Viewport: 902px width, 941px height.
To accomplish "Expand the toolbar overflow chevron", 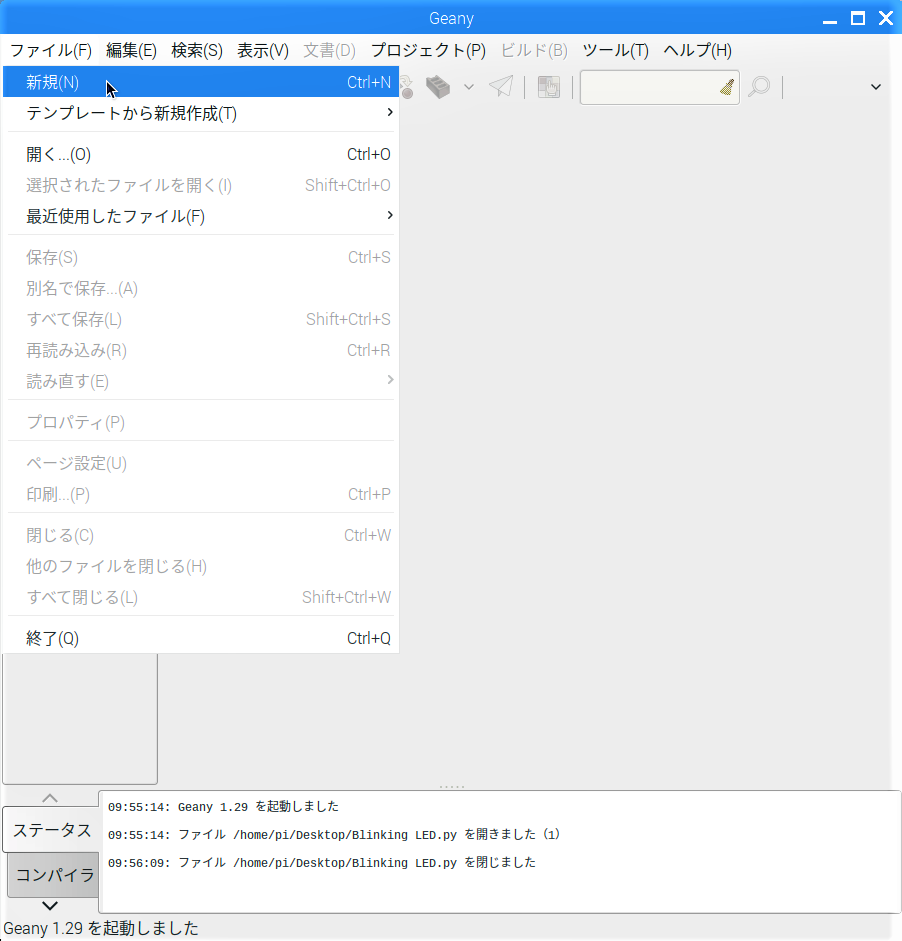I will [876, 87].
